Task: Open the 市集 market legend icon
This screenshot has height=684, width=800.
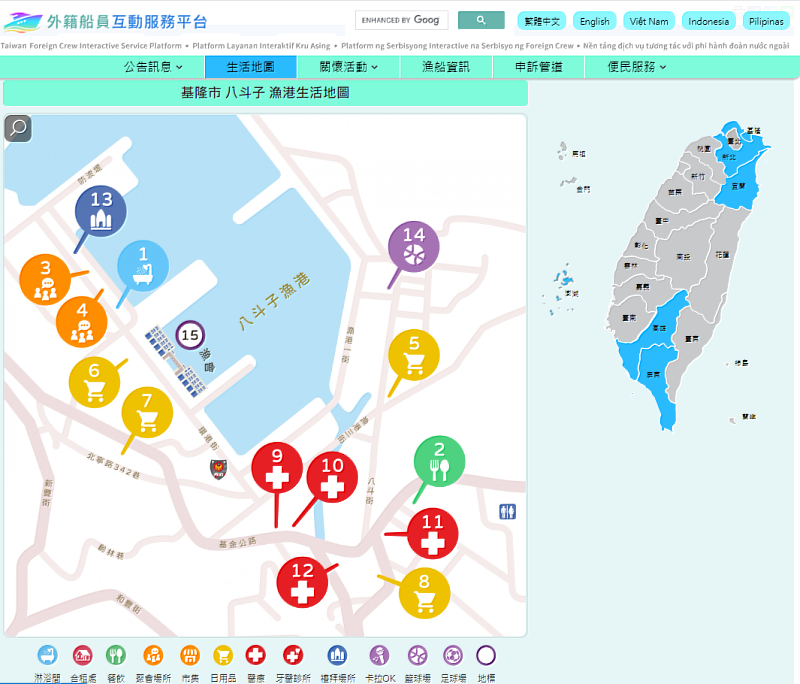Action: pyautogui.click(x=188, y=655)
